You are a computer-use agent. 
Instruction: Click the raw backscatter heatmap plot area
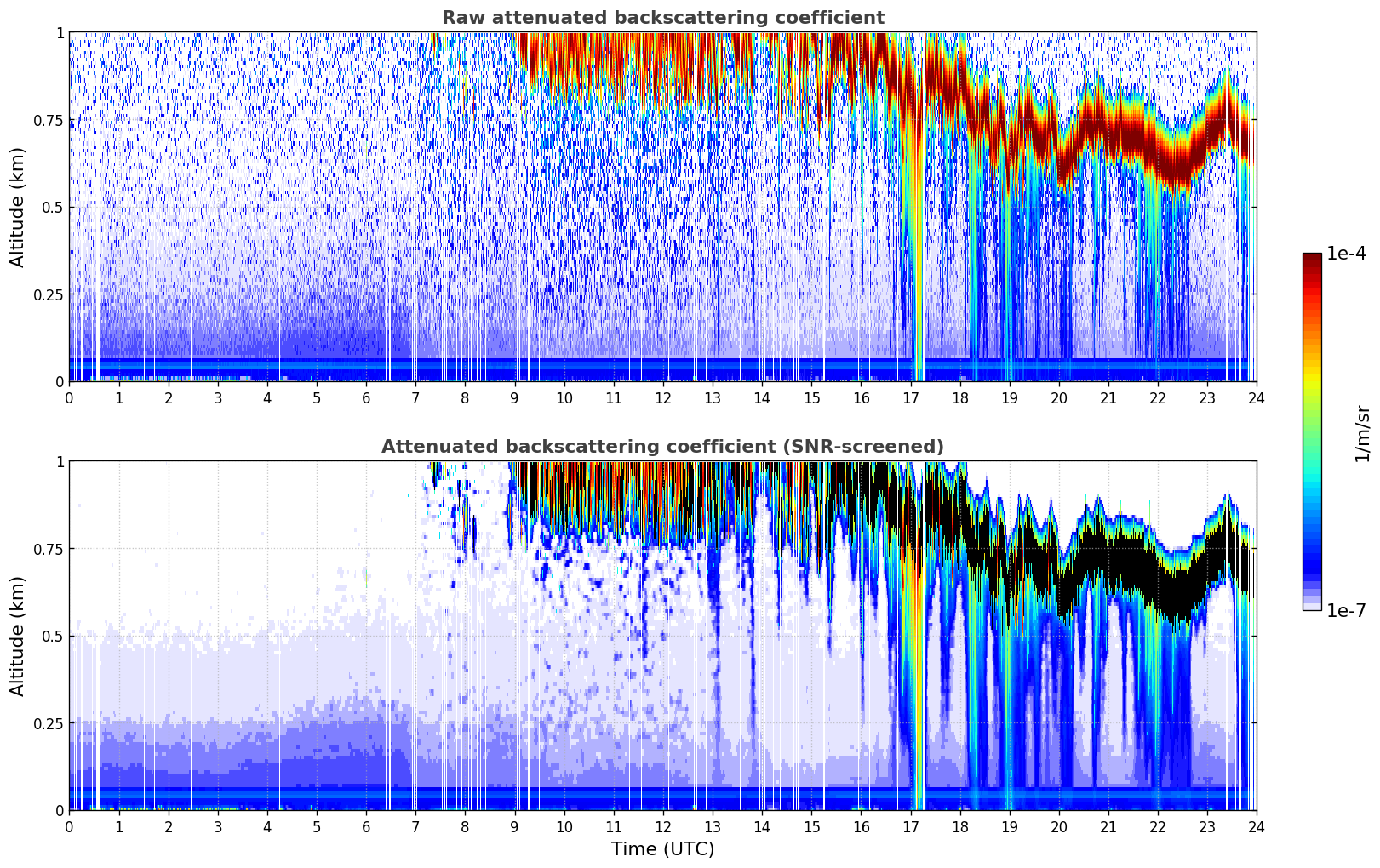click(662, 207)
